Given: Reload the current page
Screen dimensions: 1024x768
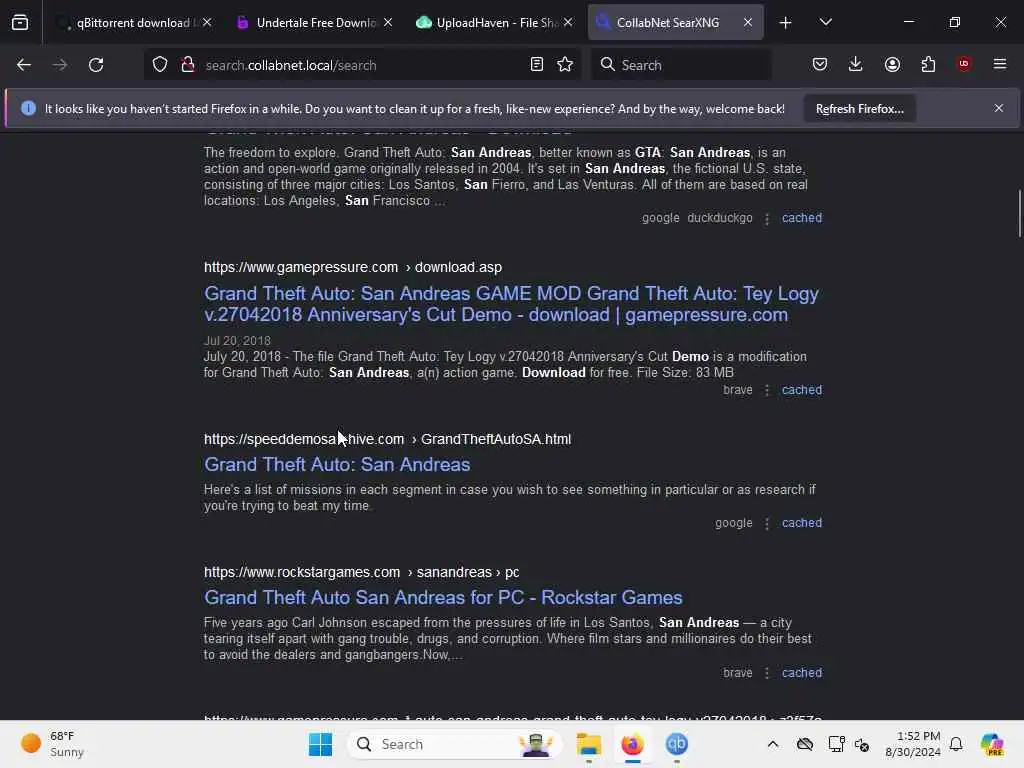Looking at the screenshot, I should [96, 65].
